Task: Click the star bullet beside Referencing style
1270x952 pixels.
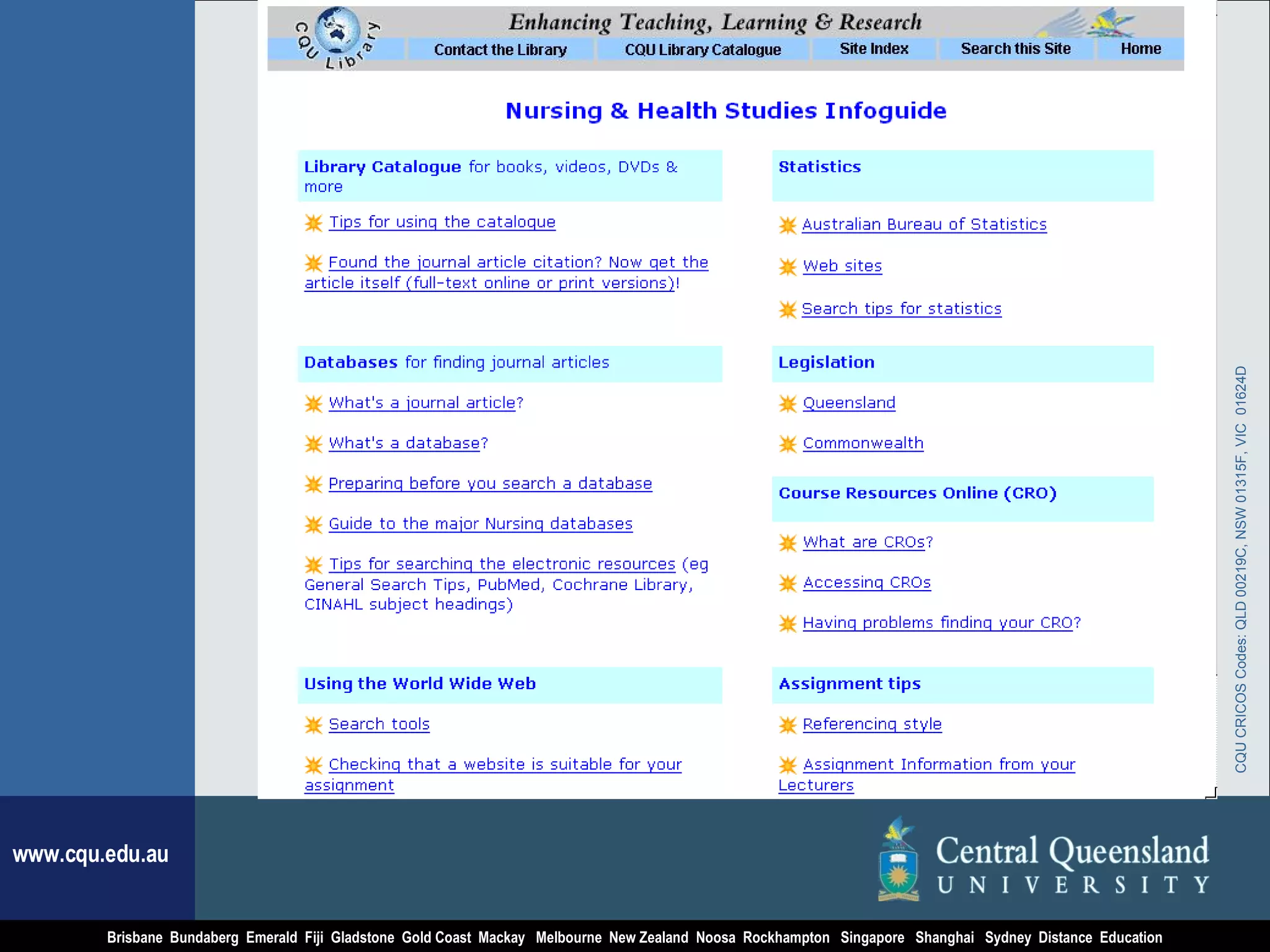Action: click(x=788, y=725)
